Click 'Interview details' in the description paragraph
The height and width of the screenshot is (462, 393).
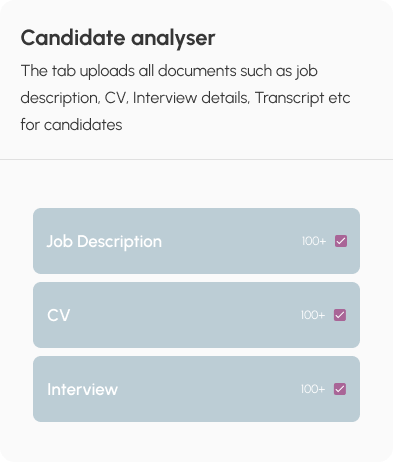tap(191, 98)
